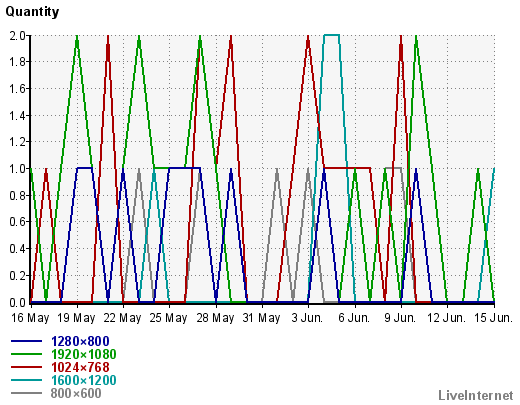
Task: Click the 1280×800 legend label
Action: 80,341
